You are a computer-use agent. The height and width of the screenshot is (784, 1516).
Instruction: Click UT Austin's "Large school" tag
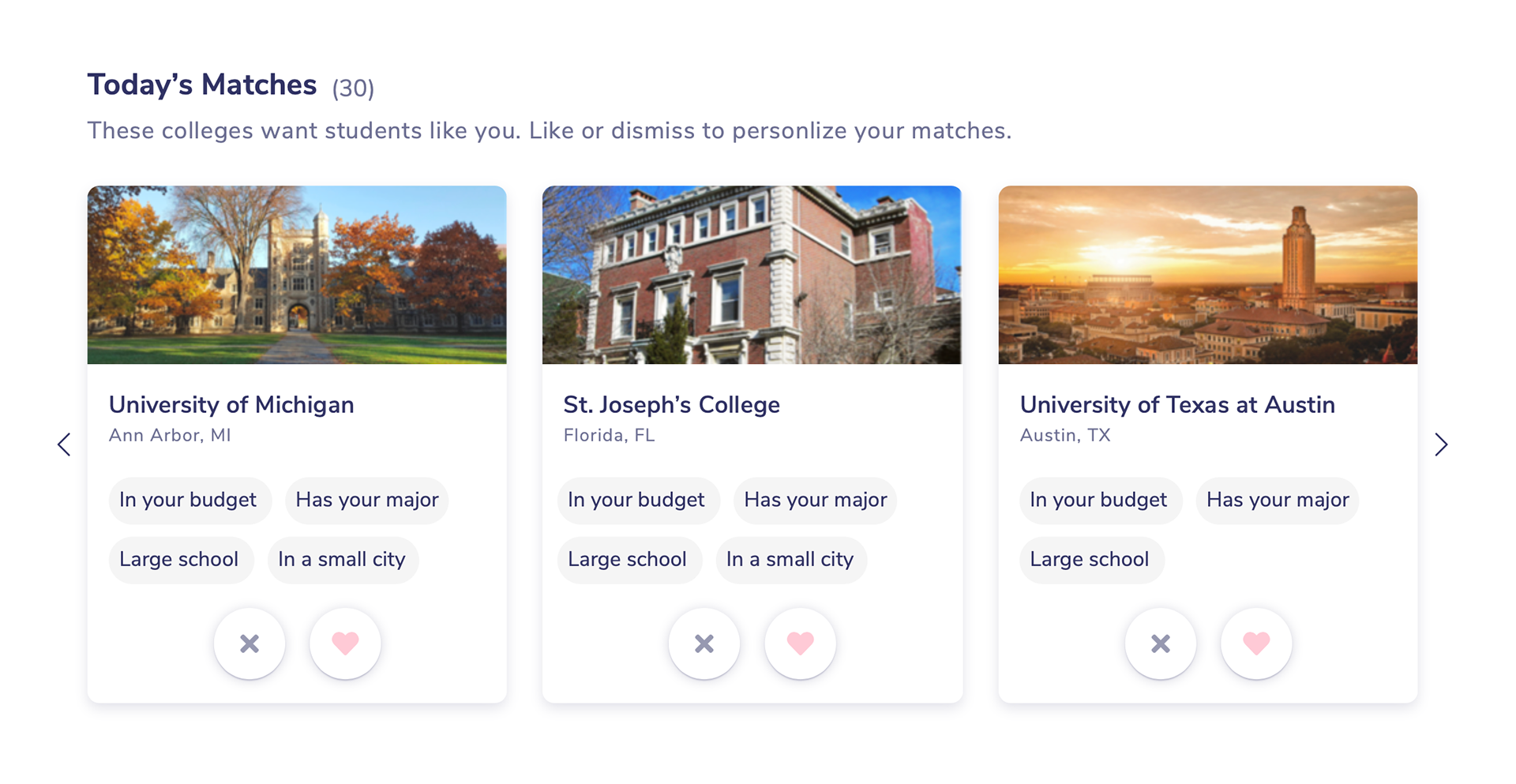pos(1090,560)
